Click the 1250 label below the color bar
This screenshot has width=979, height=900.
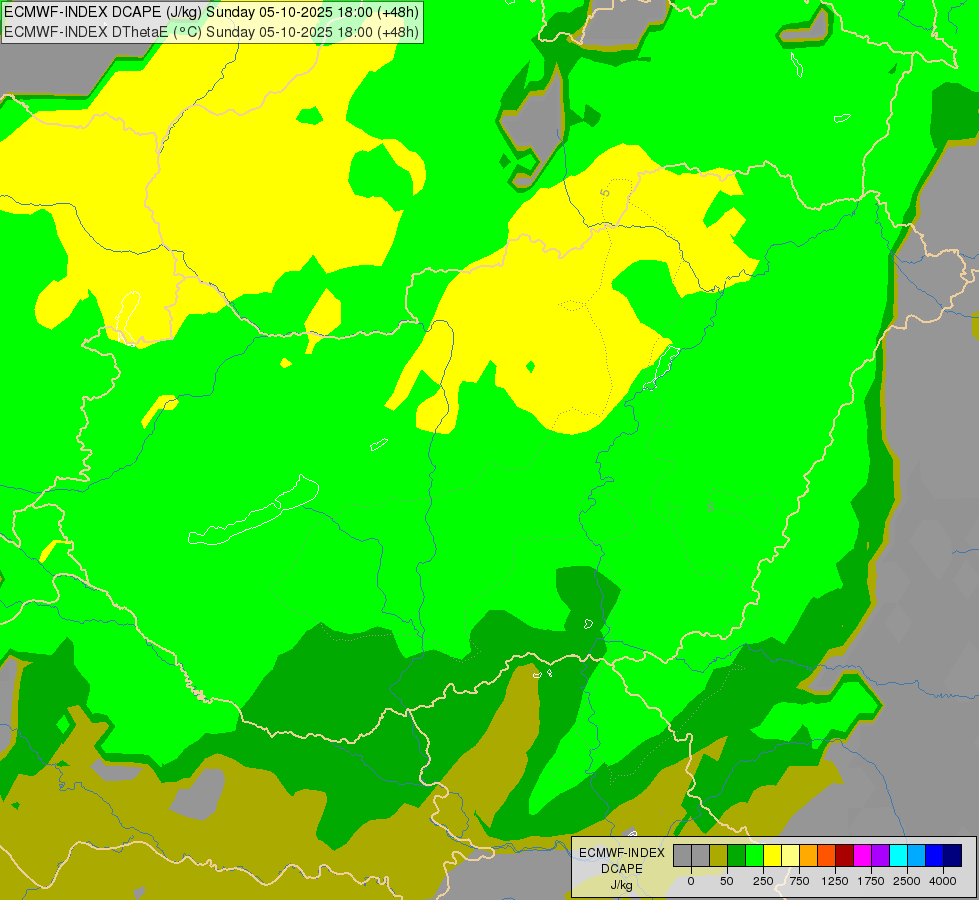835,881
